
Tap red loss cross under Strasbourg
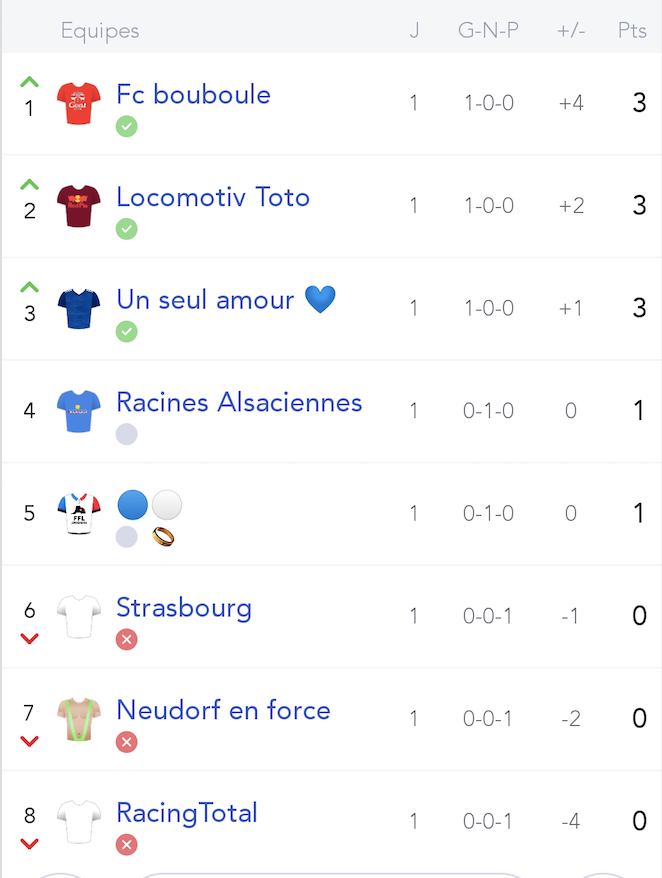127,639
